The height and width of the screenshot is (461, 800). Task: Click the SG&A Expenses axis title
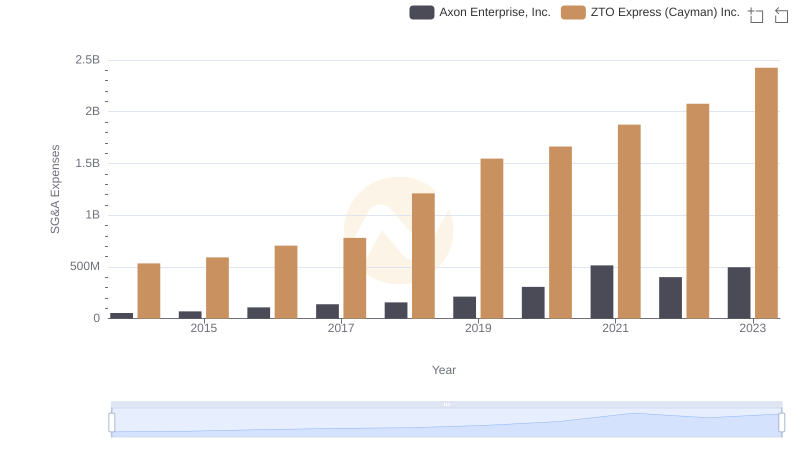tap(55, 189)
